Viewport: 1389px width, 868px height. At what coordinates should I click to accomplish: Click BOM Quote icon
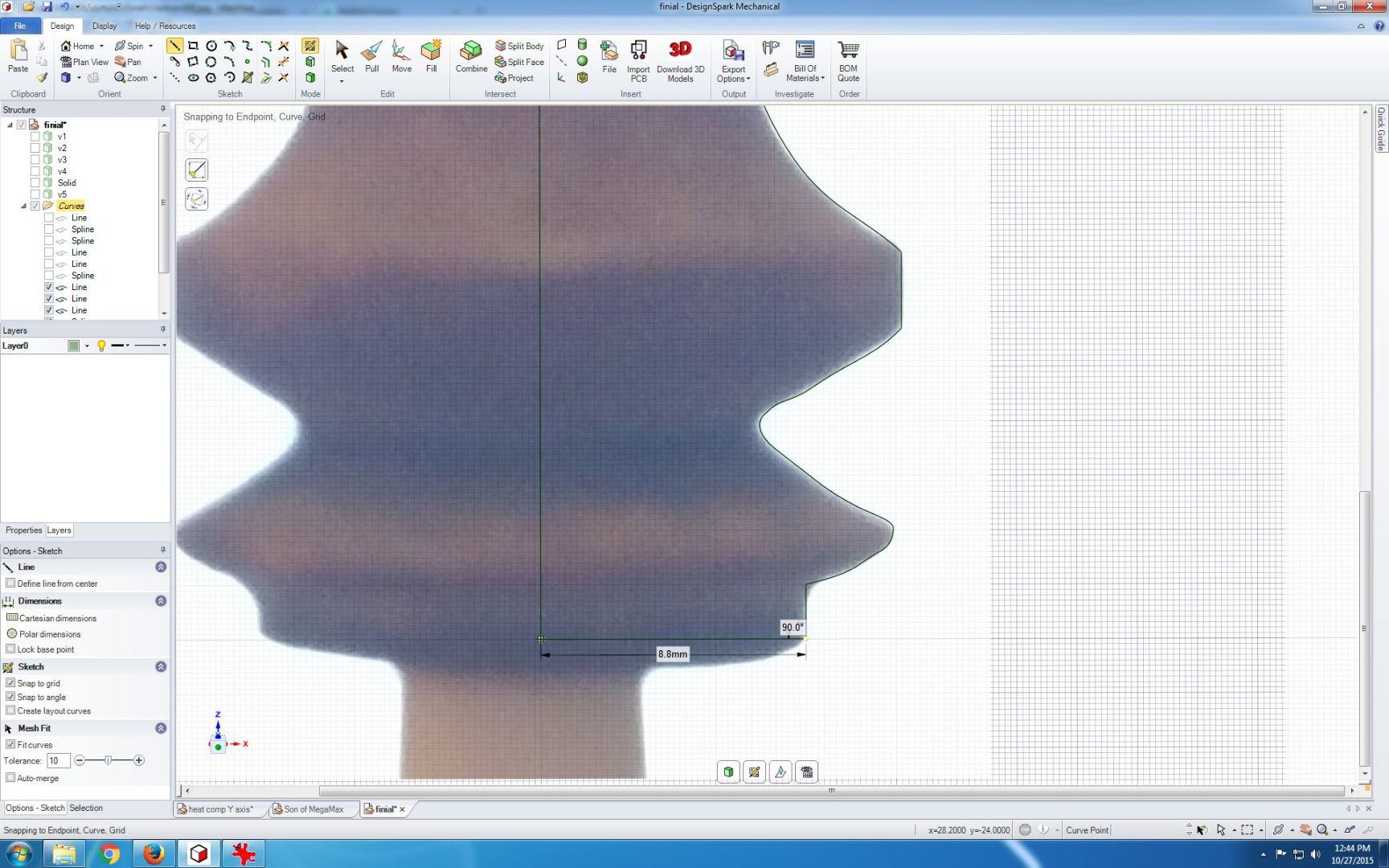(x=848, y=61)
